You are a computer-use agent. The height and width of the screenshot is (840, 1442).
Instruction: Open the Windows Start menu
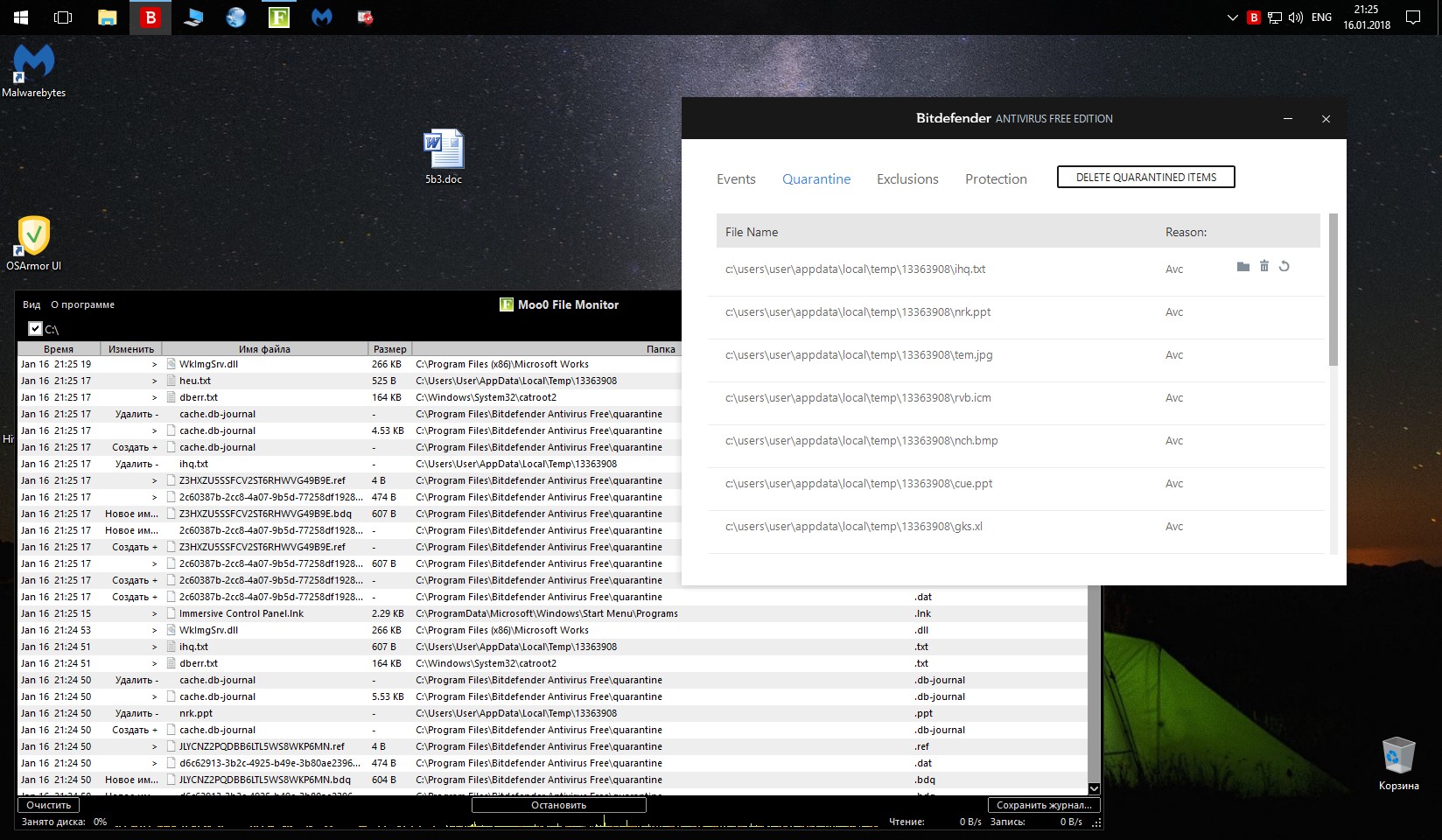click(x=21, y=17)
